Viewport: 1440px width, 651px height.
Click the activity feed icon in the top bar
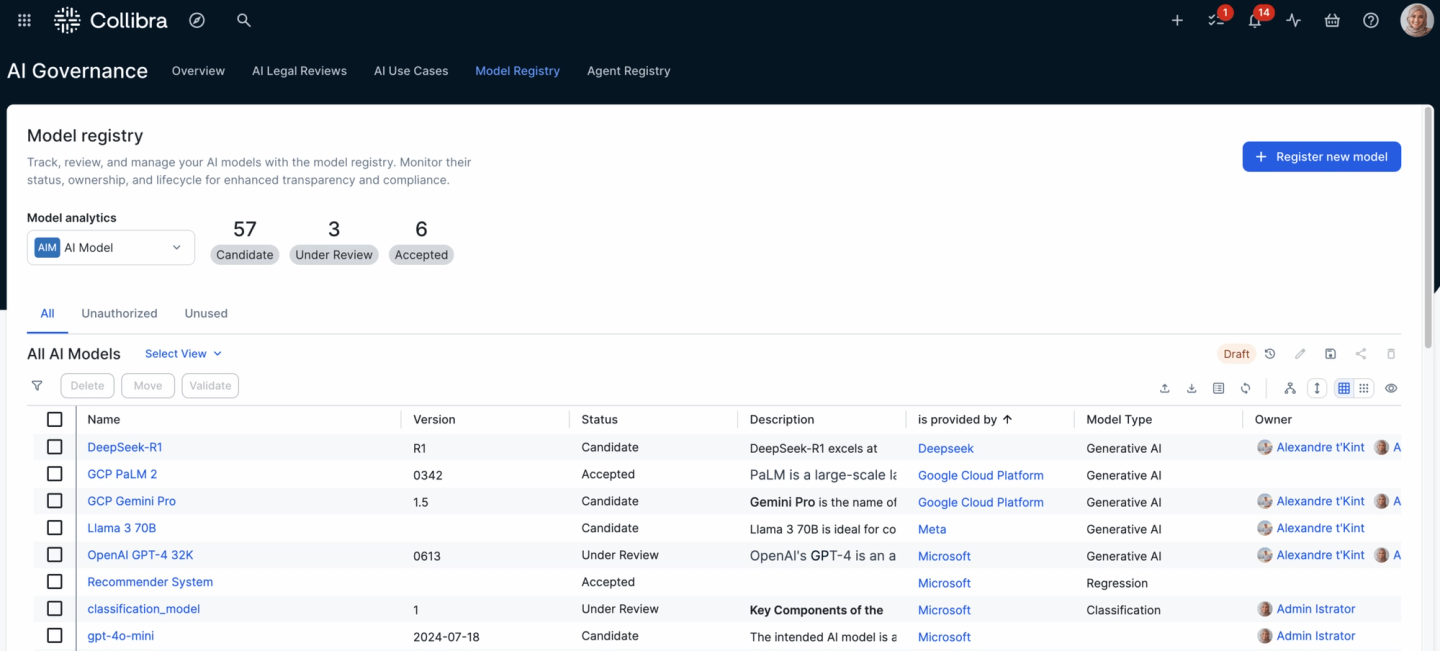(1293, 19)
